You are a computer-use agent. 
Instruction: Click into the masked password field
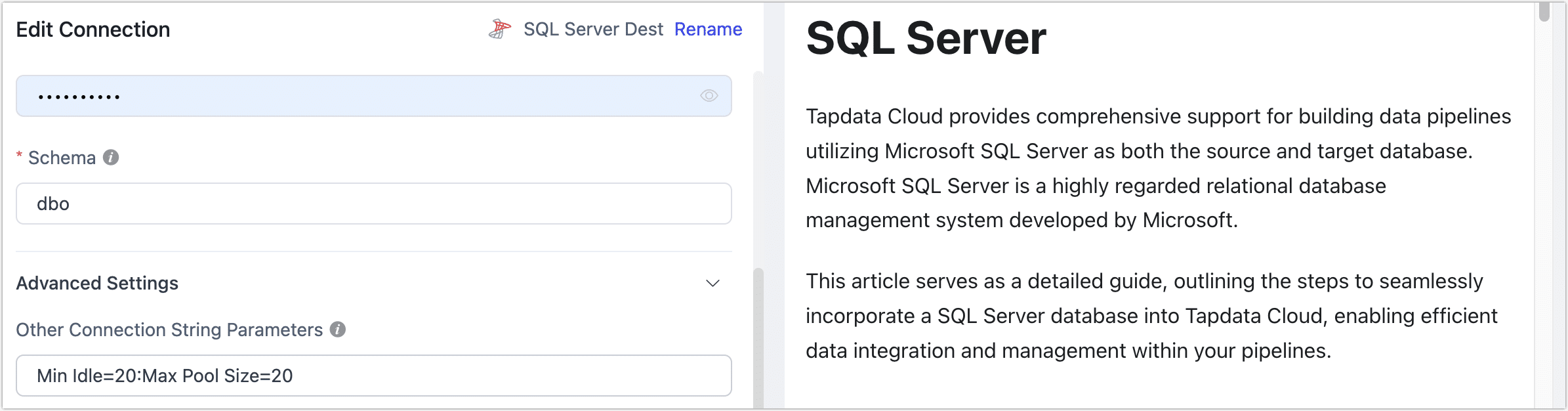tap(354, 96)
